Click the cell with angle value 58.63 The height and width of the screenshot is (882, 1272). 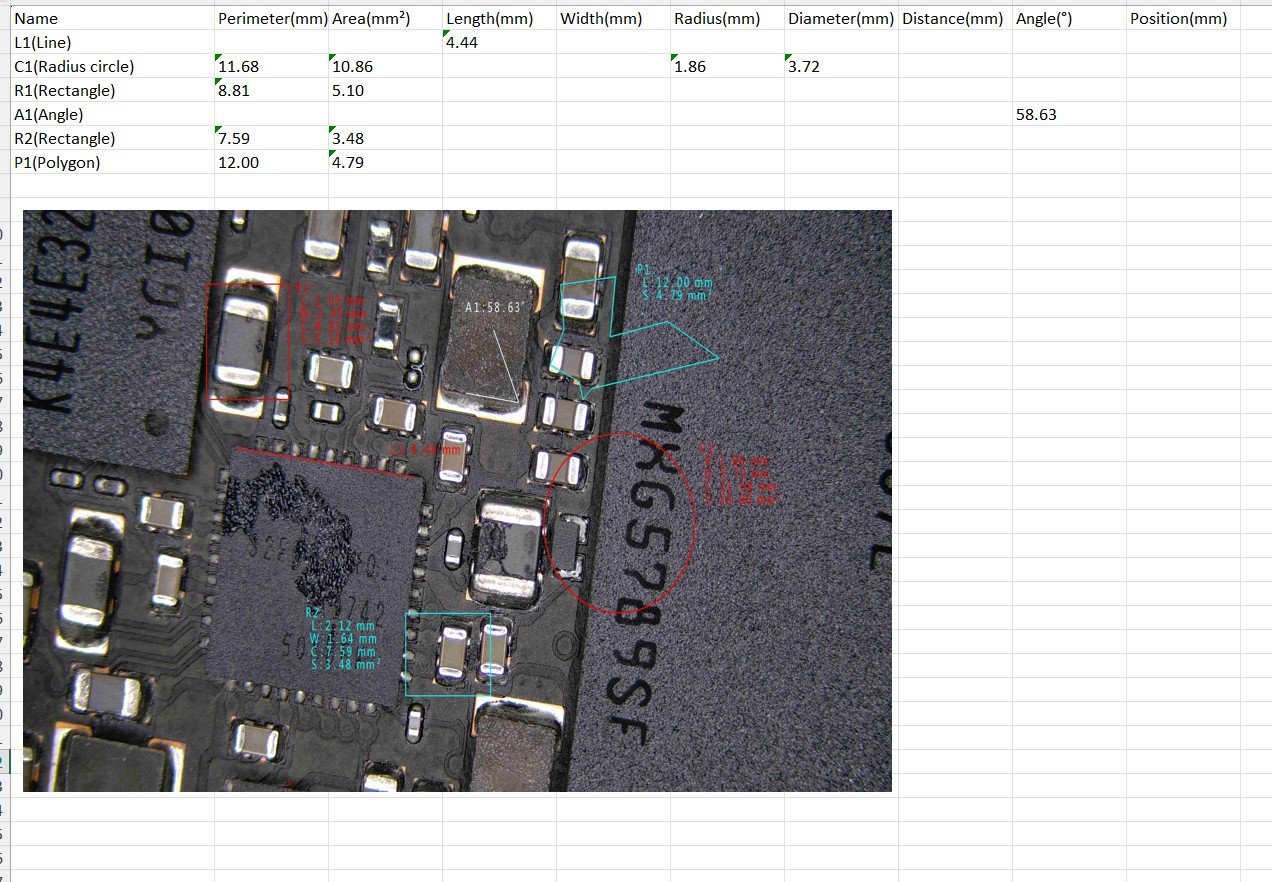(x=1068, y=114)
